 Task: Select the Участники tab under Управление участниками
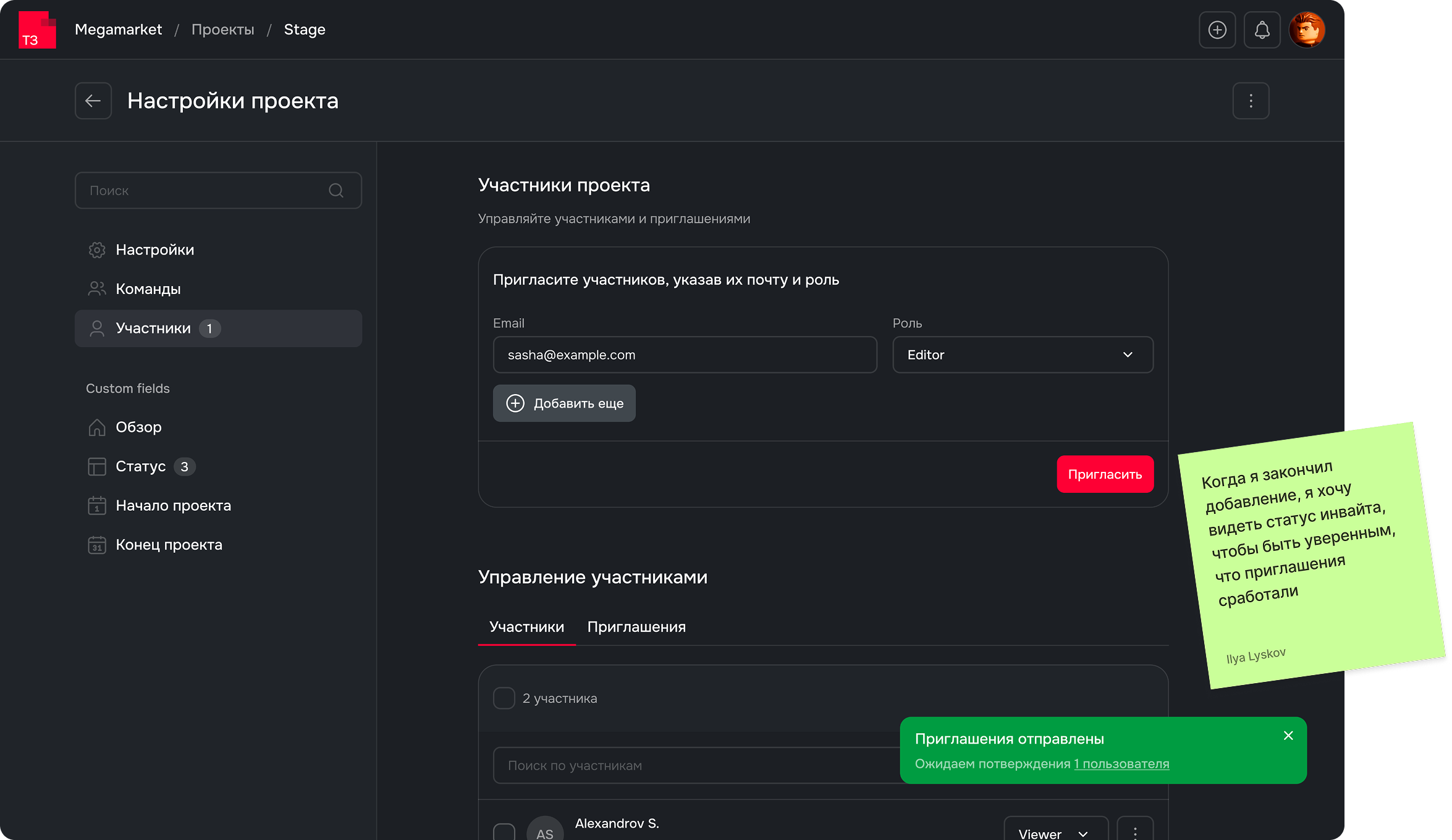526,627
